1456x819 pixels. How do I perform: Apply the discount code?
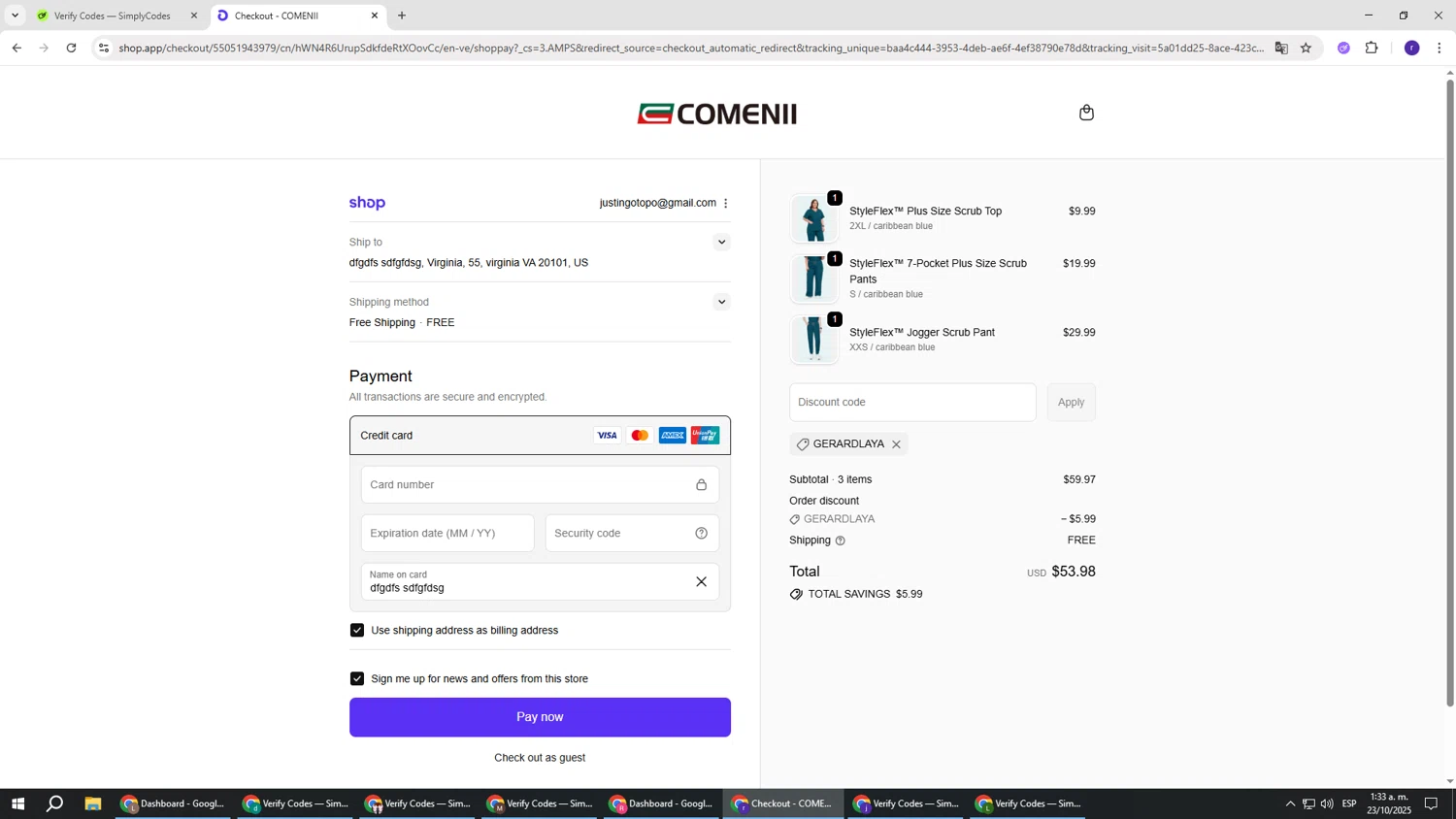[x=1071, y=403]
